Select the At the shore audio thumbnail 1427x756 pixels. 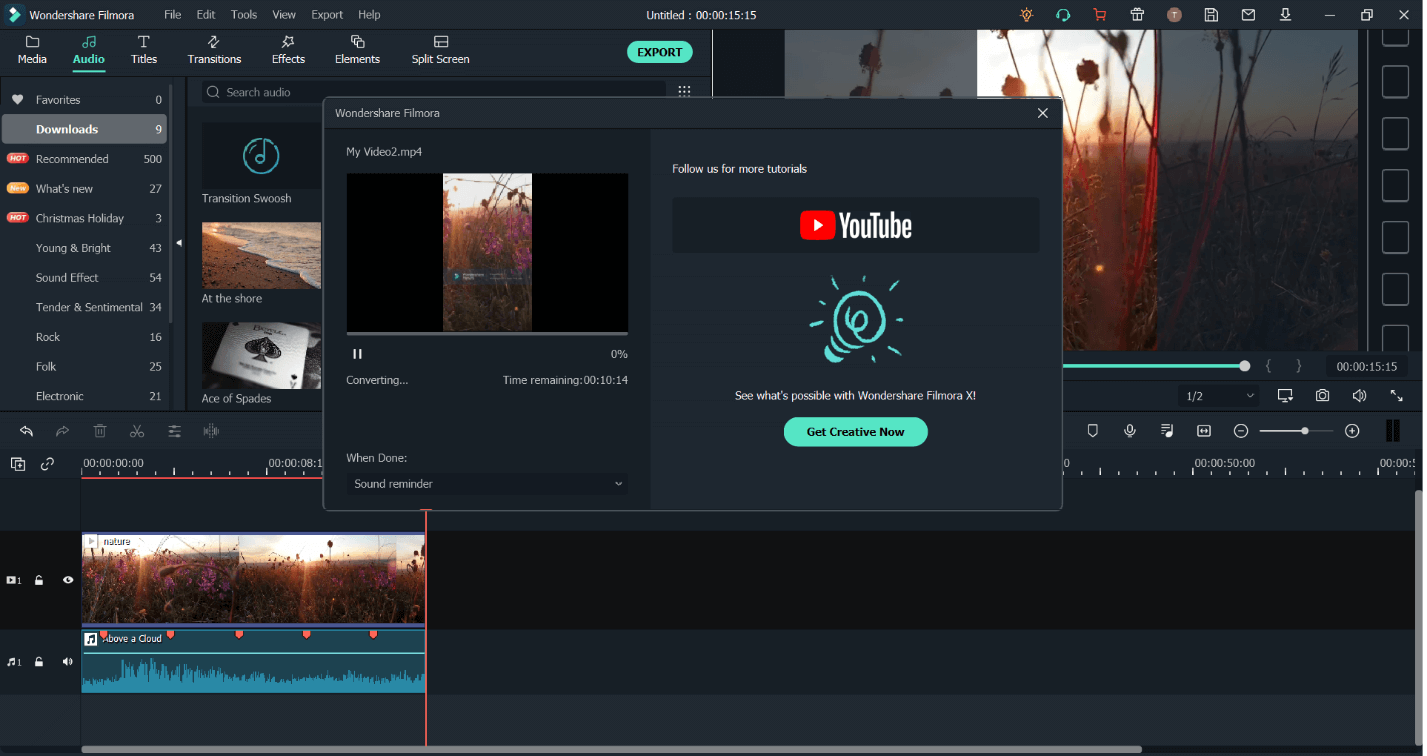[261, 256]
